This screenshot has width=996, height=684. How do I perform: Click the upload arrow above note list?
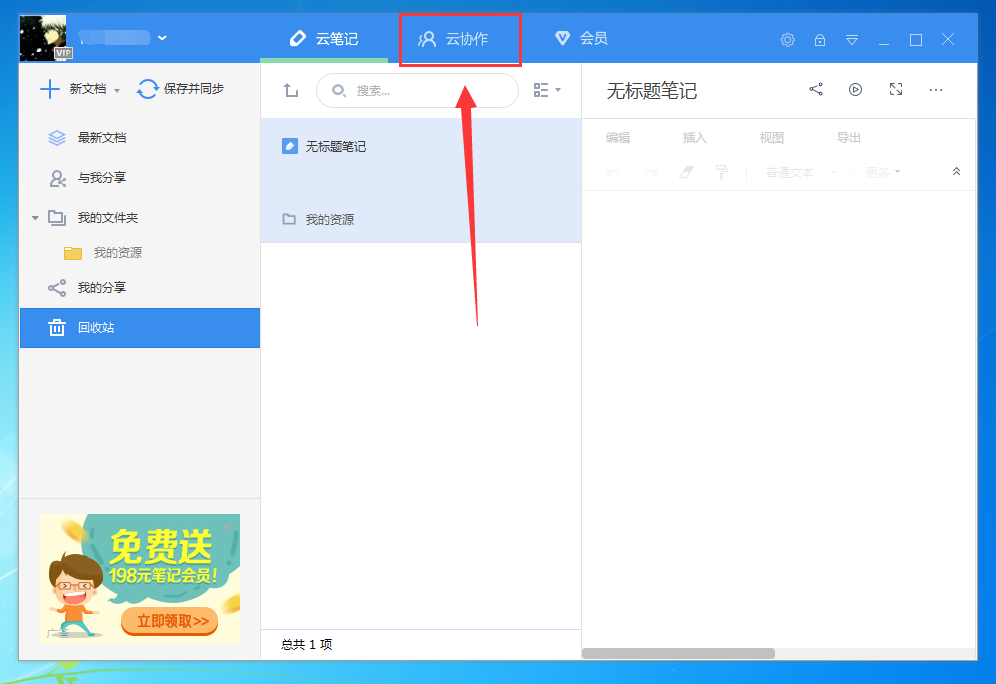point(290,90)
